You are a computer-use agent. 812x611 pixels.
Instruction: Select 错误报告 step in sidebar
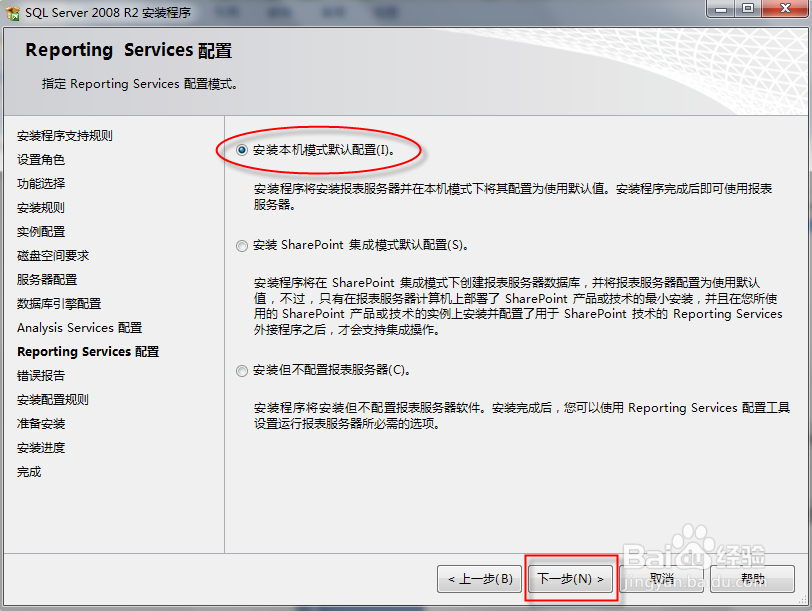41,375
